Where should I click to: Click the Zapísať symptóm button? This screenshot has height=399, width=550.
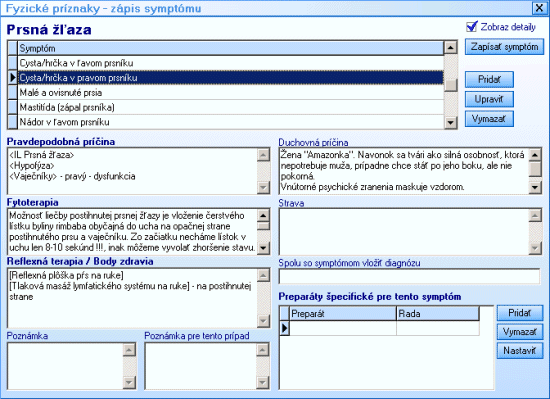coord(504,47)
